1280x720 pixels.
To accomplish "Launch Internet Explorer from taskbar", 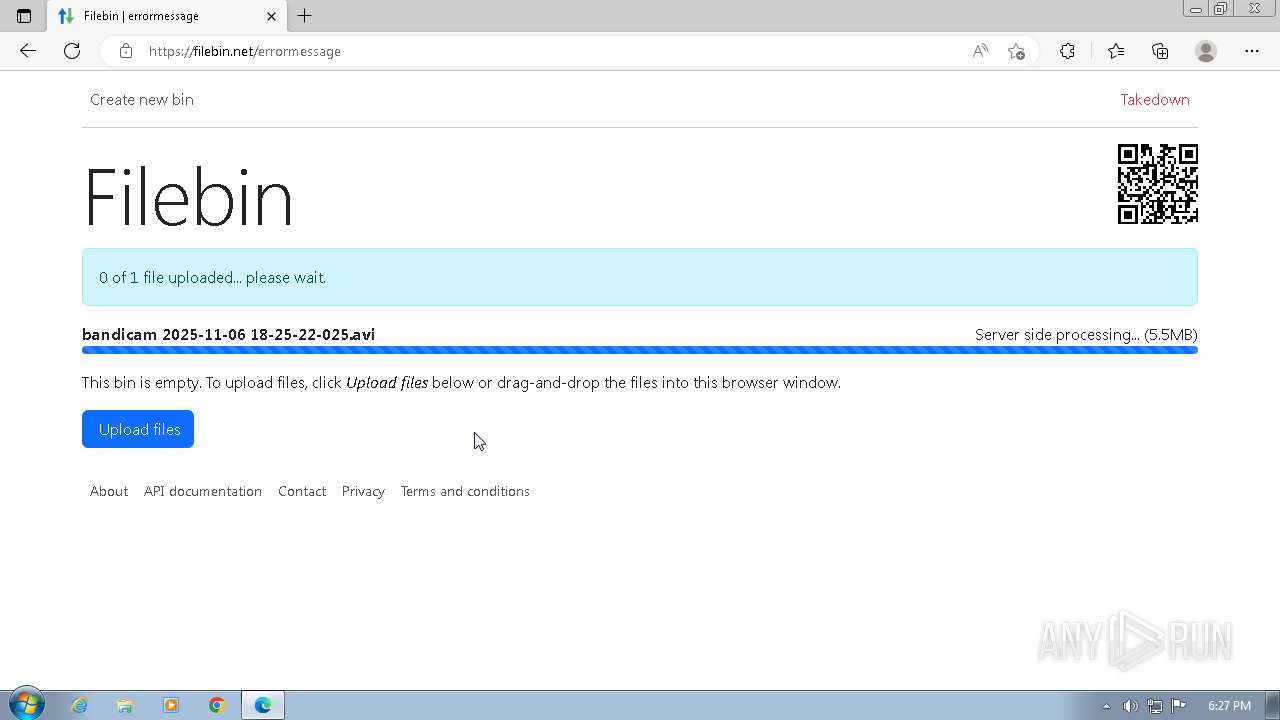I will (79, 705).
